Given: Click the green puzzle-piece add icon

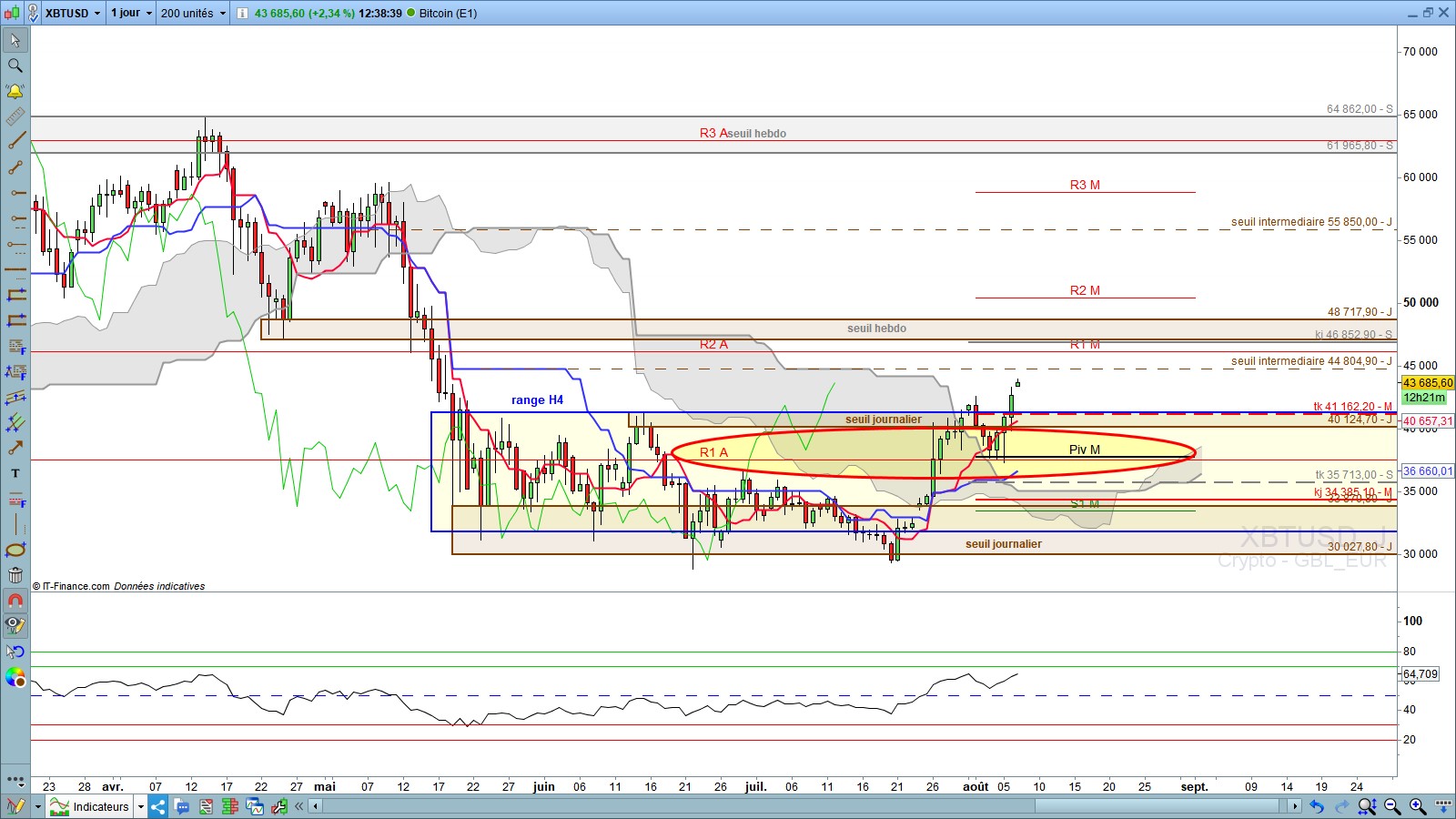Looking at the screenshot, I should (x=278, y=806).
